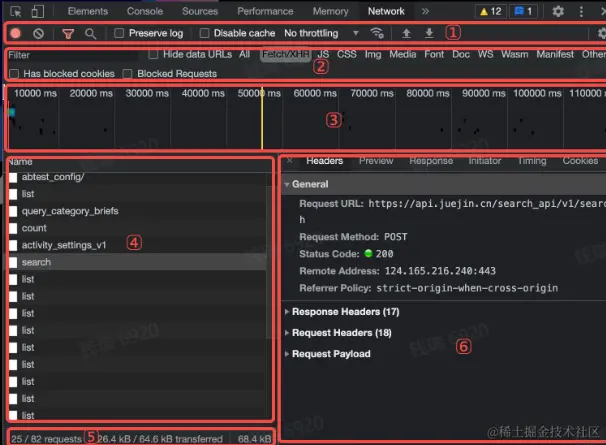Switch to the Console tab
Image resolution: width=606 pixels, height=445 pixels.
click(145, 11)
